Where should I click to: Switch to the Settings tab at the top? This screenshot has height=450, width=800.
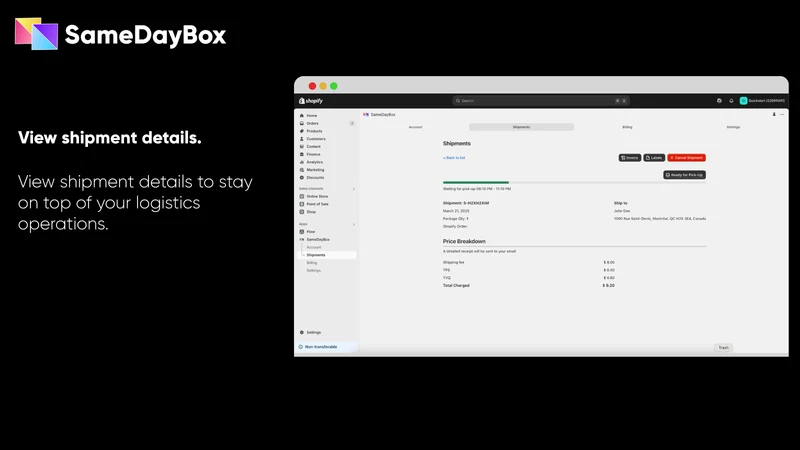click(733, 127)
